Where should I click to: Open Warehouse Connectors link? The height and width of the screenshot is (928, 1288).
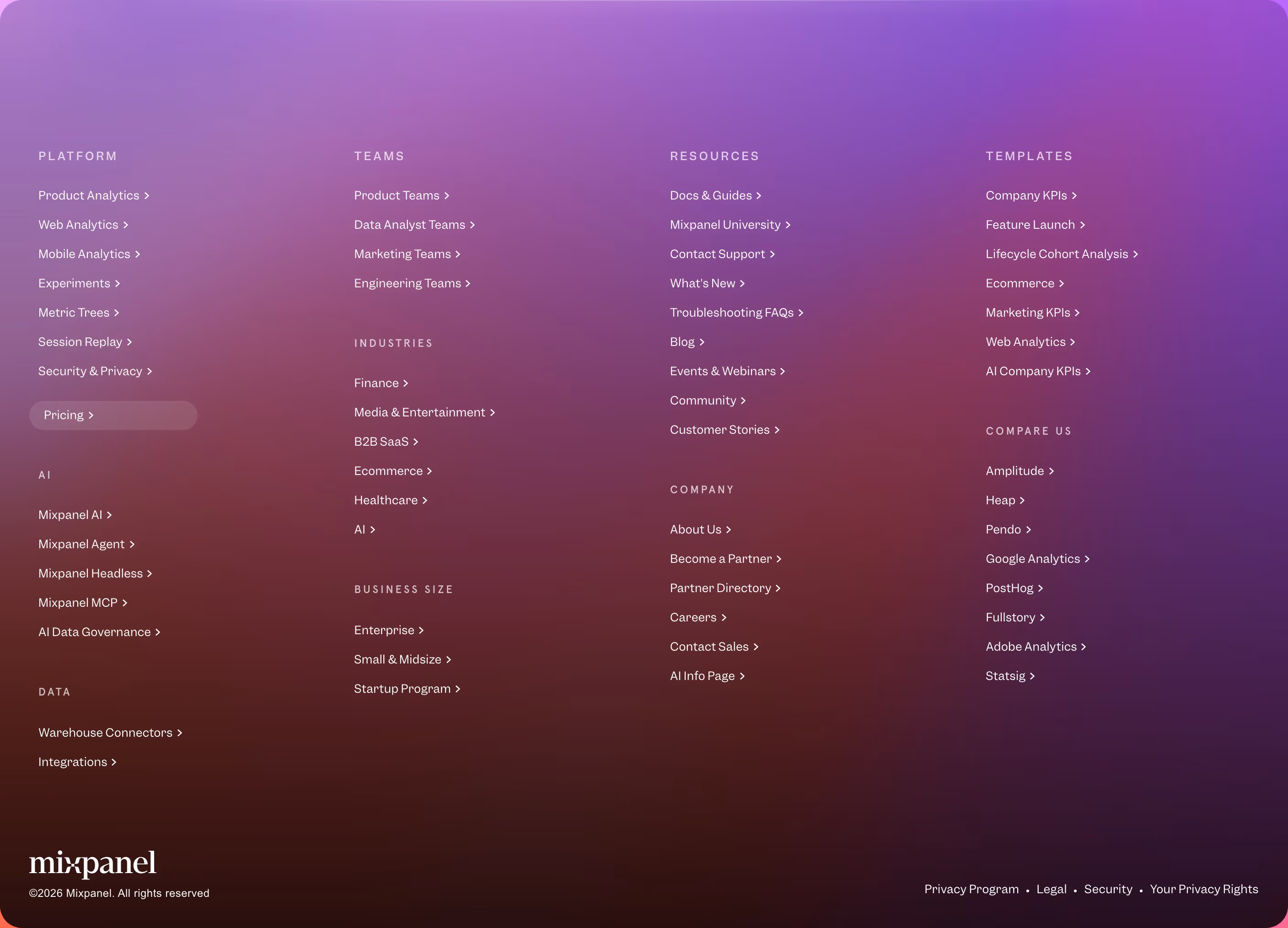coord(110,733)
